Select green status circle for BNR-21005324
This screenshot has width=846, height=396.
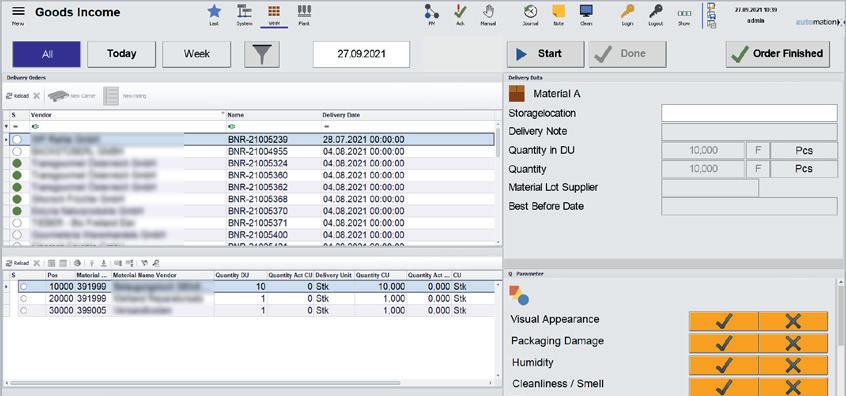pyautogui.click(x=17, y=163)
